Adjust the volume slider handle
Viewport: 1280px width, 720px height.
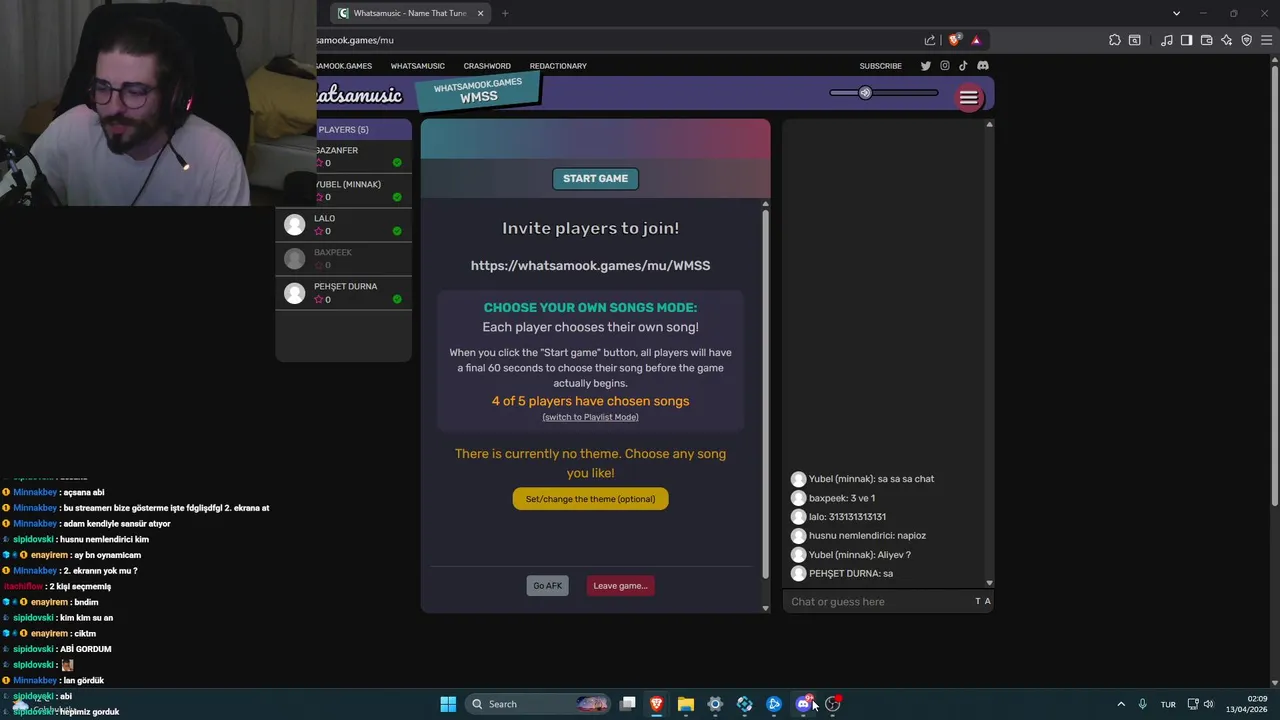865,93
